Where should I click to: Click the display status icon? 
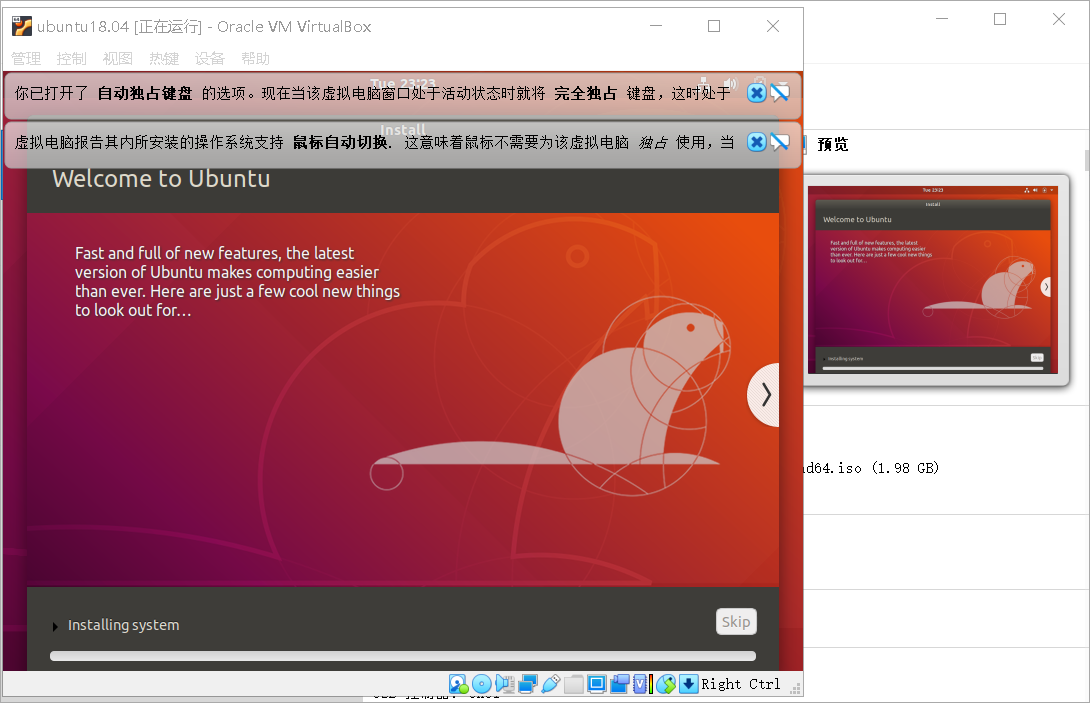coord(596,684)
